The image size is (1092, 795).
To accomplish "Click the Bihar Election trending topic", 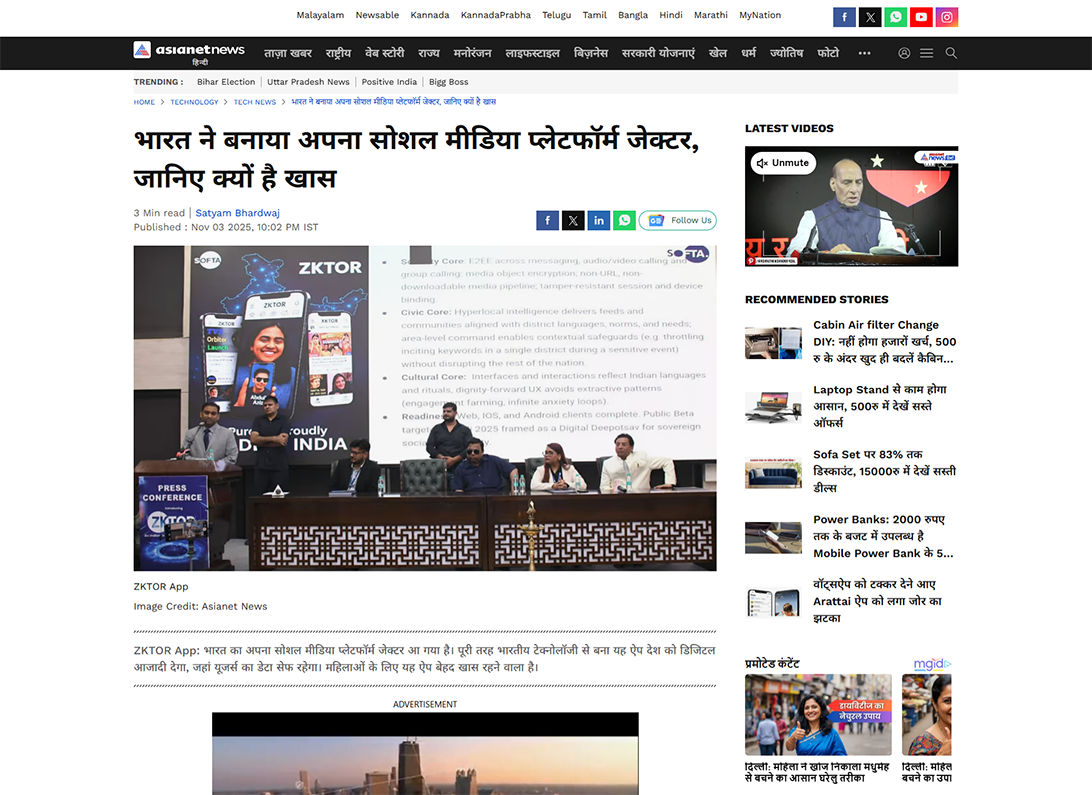I will pos(226,82).
